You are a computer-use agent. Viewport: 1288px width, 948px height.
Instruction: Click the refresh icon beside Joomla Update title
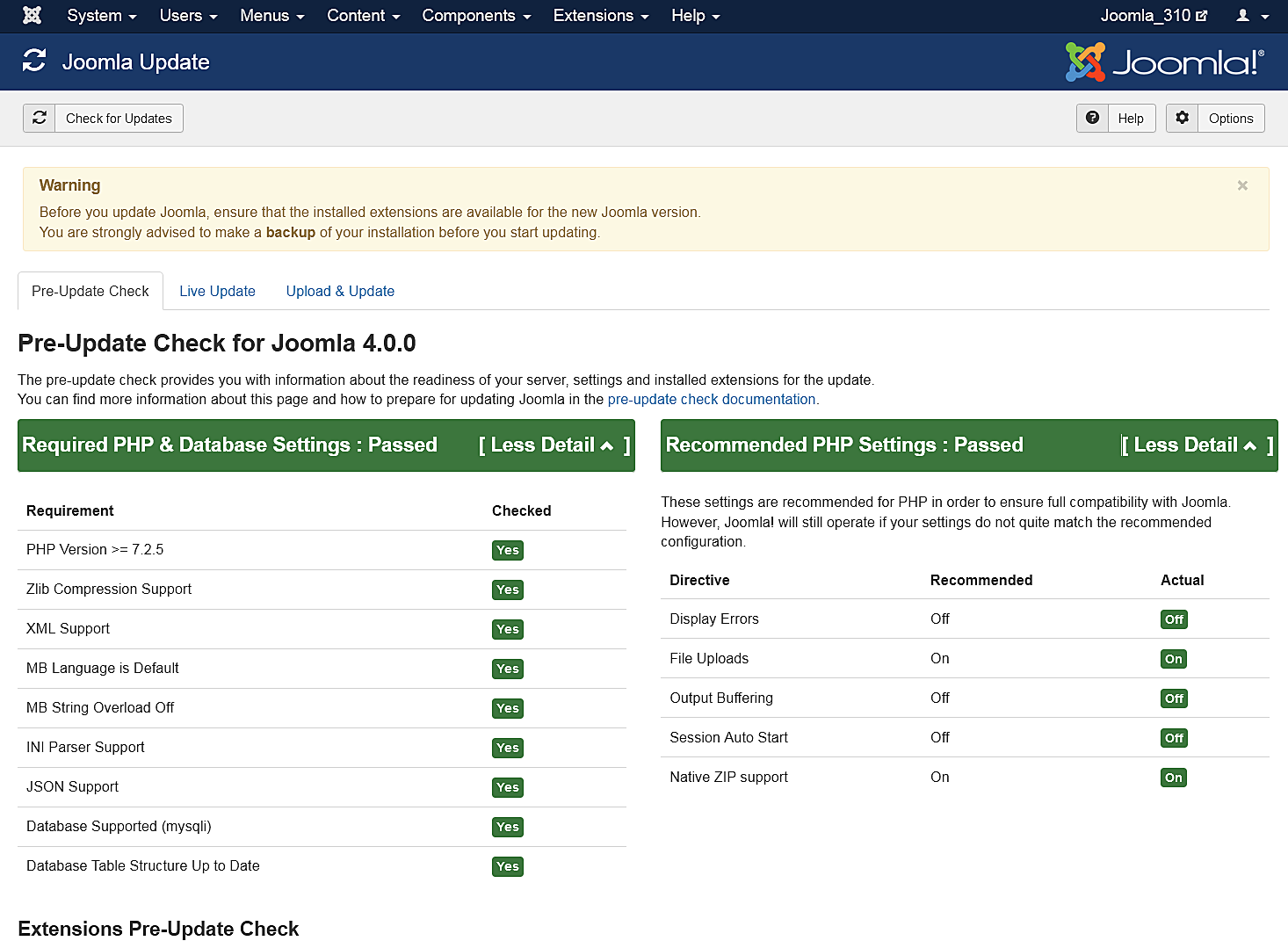pyautogui.click(x=35, y=62)
